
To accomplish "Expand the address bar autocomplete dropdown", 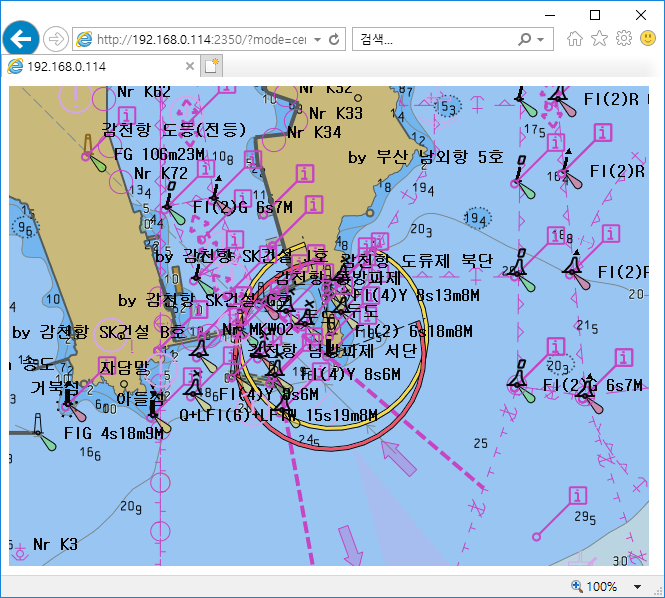I will pos(317,40).
